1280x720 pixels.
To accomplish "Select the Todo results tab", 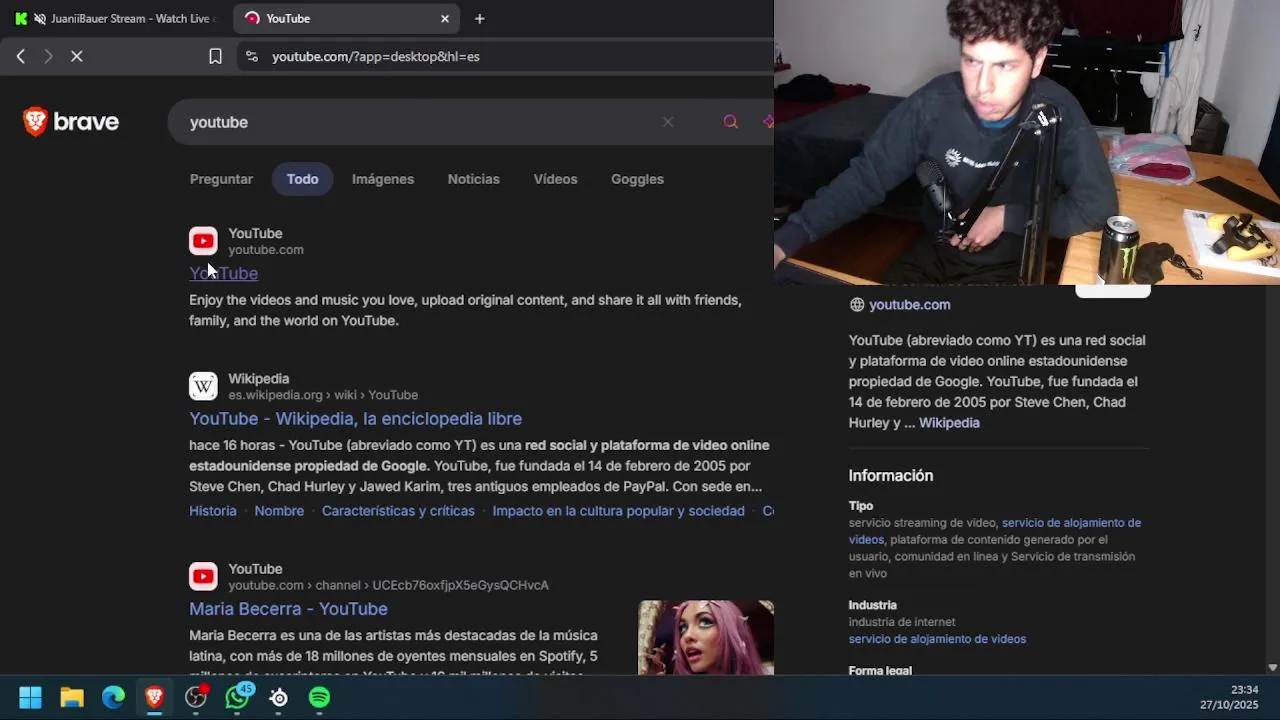I will point(302,179).
